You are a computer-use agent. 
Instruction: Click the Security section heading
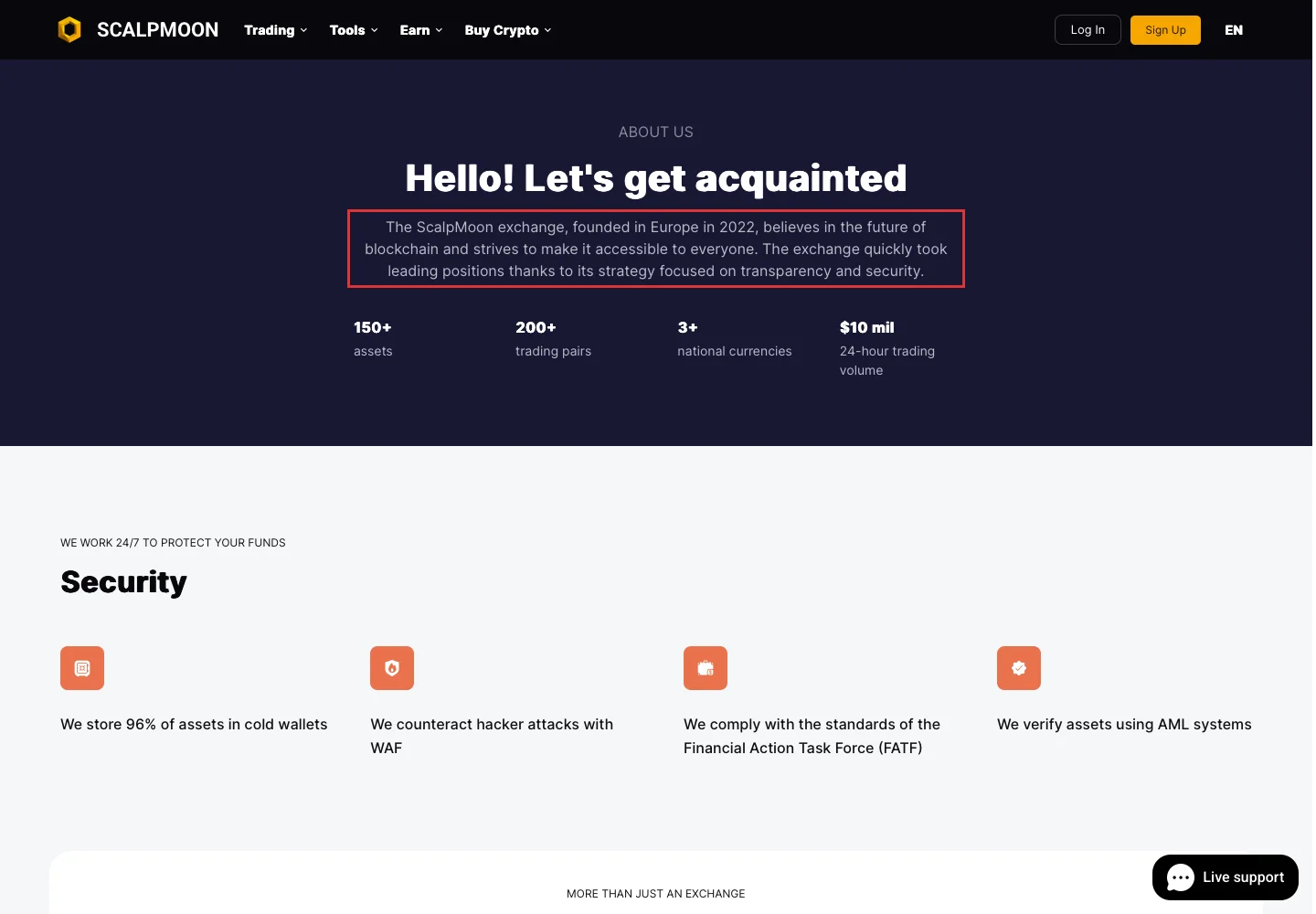123,582
